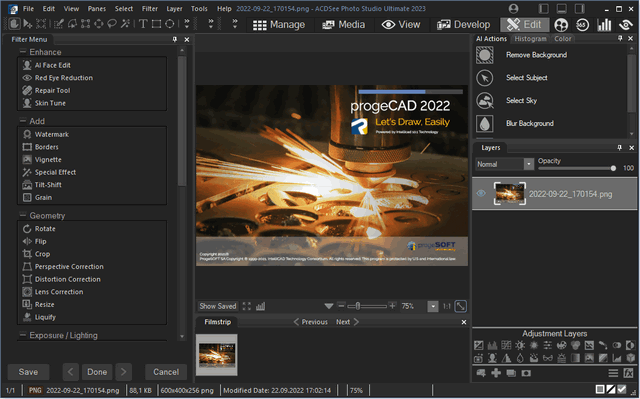This screenshot has height=399, width=640.
Task: Click the Cancel button
Action: coord(166,372)
